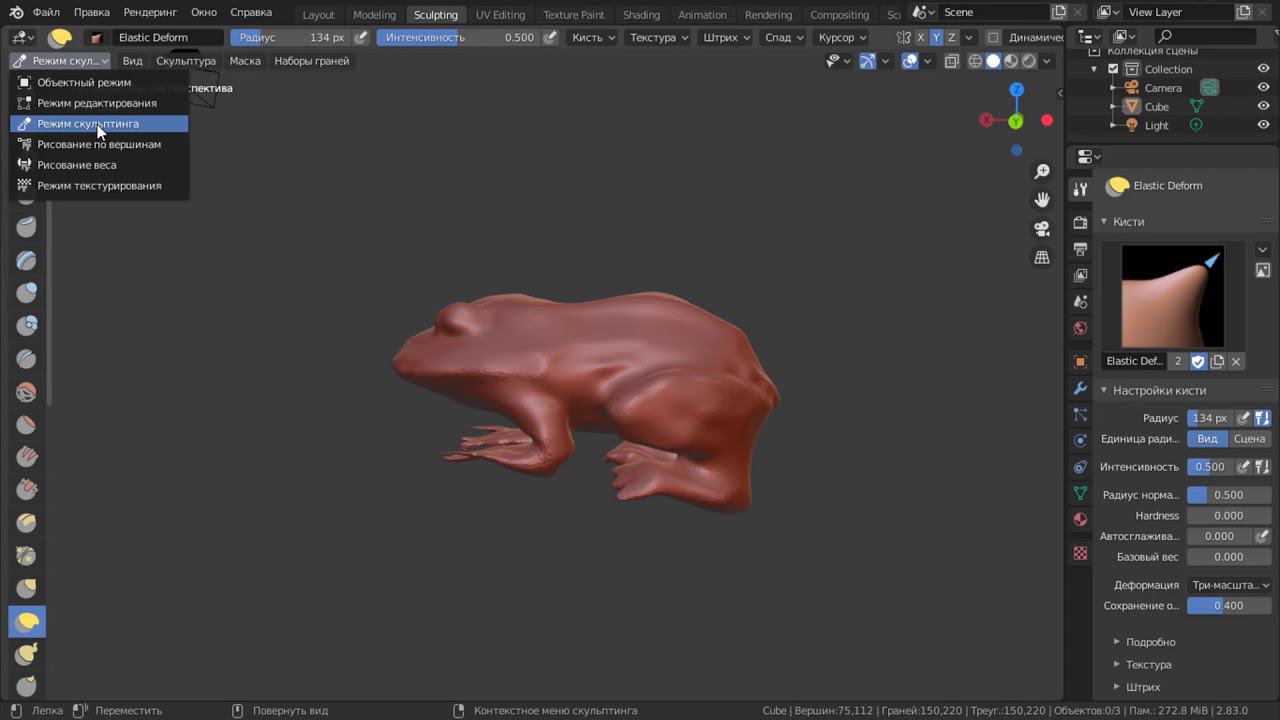Open the Маска menu in header

coord(245,61)
